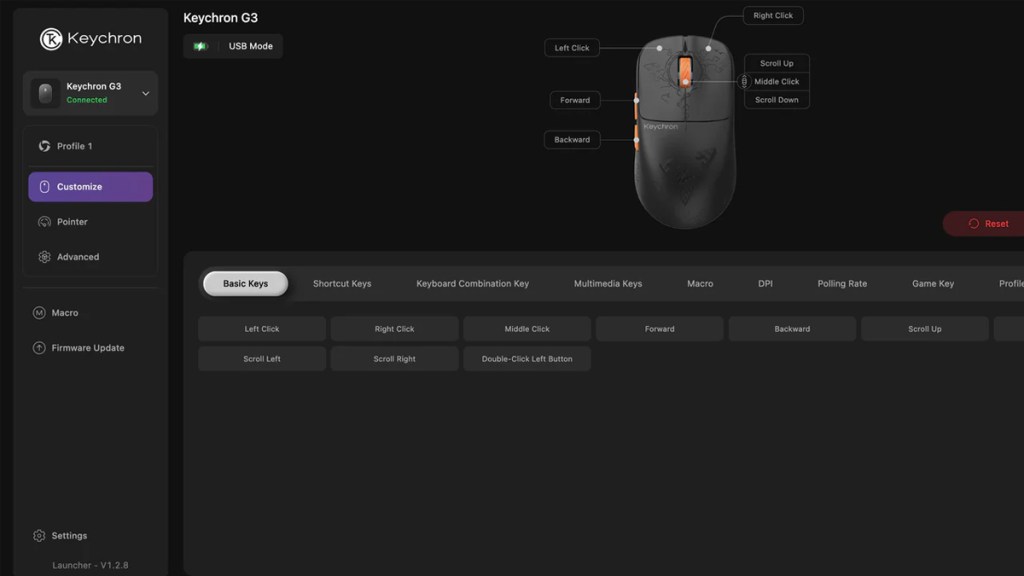Screen dimensions: 1024x576
Task: Select the Scroll Up label on the mouse diagram
Action: [776, 63]
